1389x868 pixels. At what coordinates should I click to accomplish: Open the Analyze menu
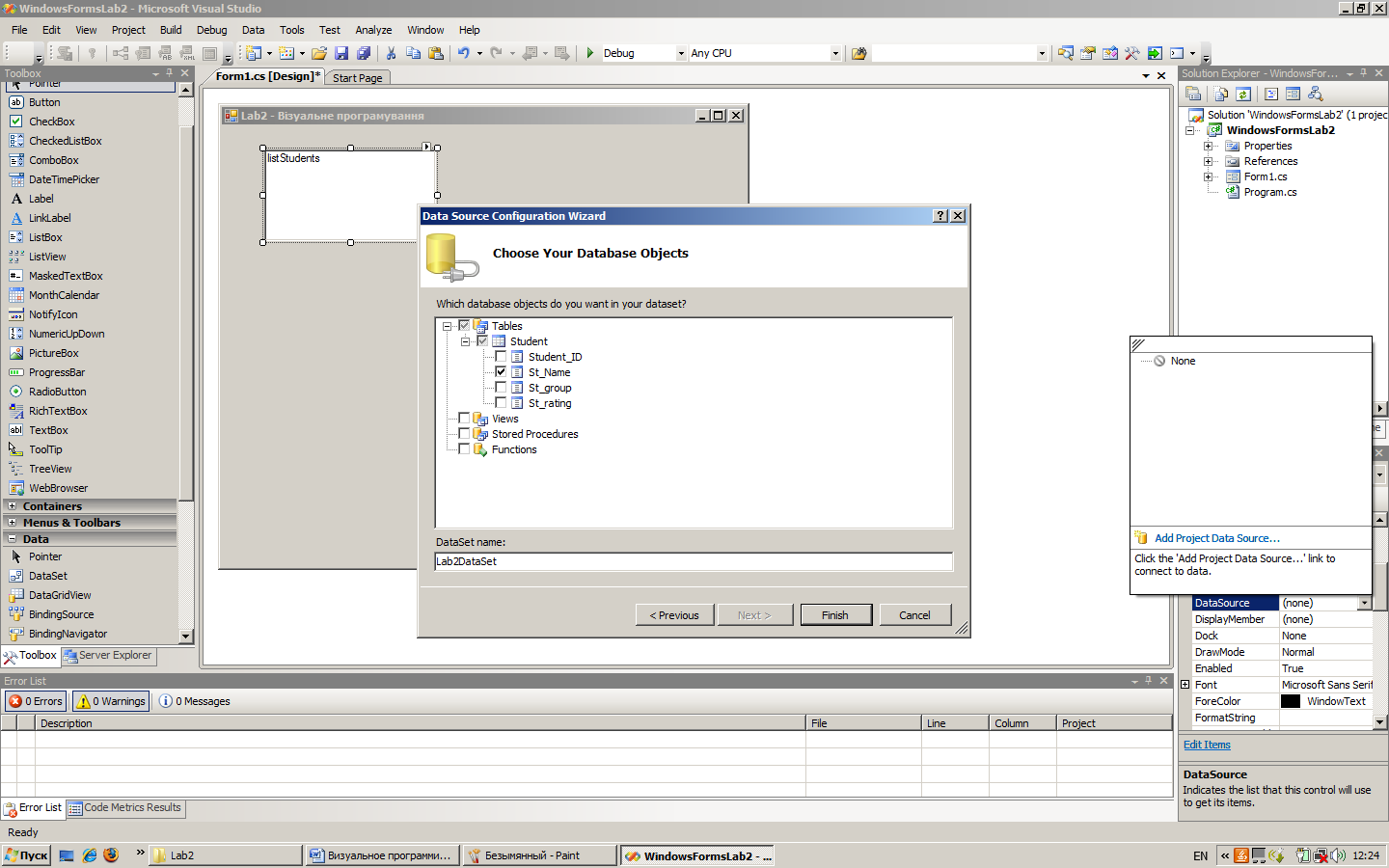point(373,30)
